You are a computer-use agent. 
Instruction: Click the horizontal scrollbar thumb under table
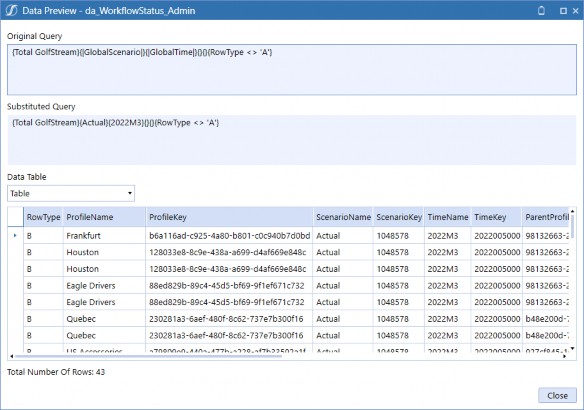click(x=148, y=356)
